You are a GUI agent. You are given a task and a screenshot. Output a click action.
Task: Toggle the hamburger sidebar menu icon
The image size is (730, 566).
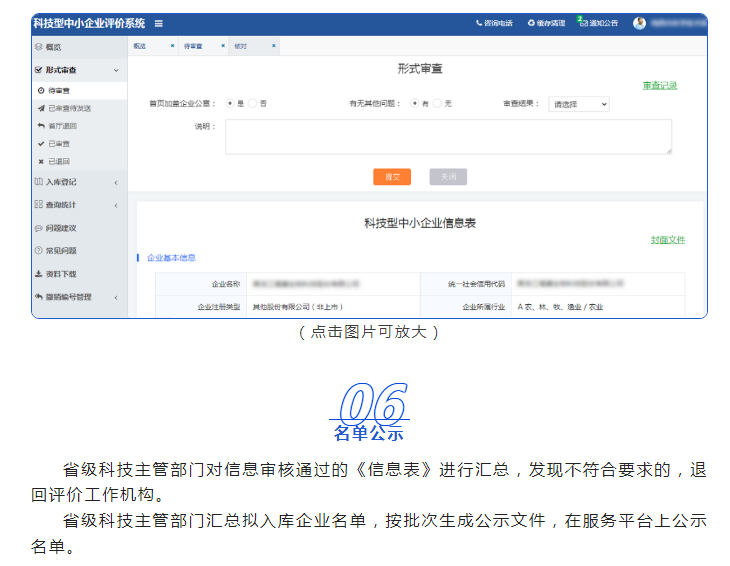click(x=158, y=23)
